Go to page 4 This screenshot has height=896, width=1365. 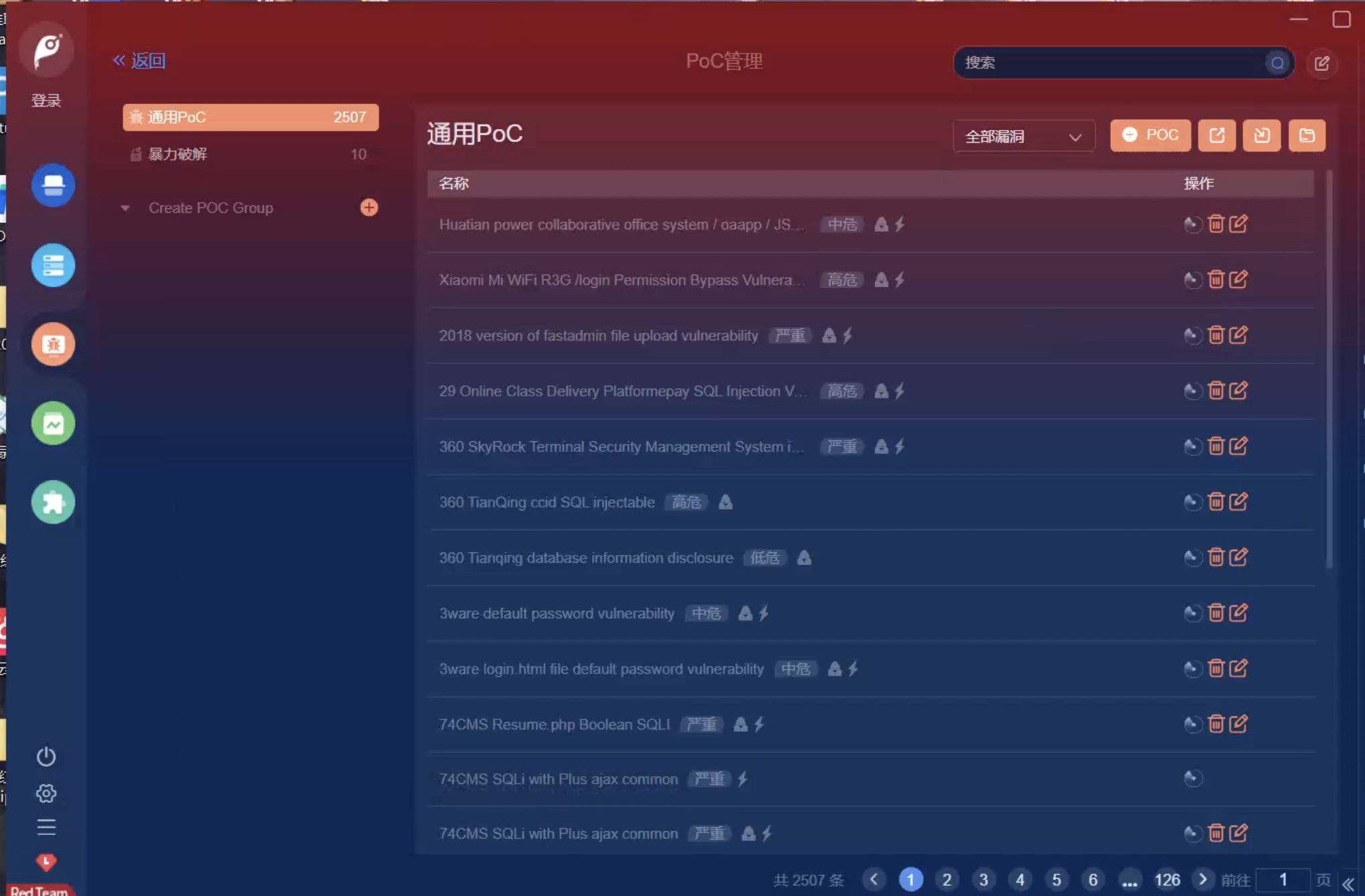(x=1020, y=879)
